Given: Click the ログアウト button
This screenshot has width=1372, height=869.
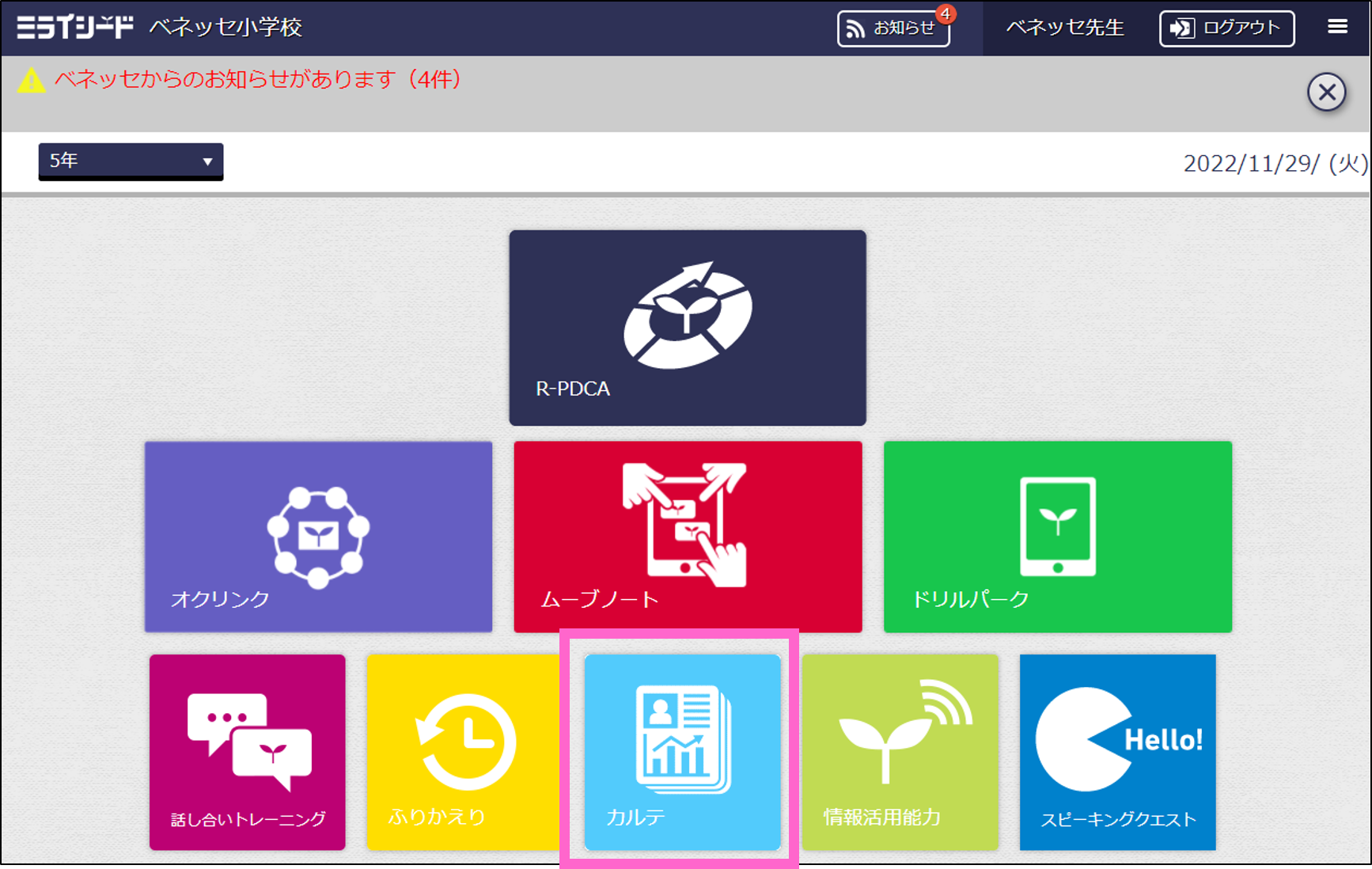Looking at the screenshot, I should [x=1226, y=28].
